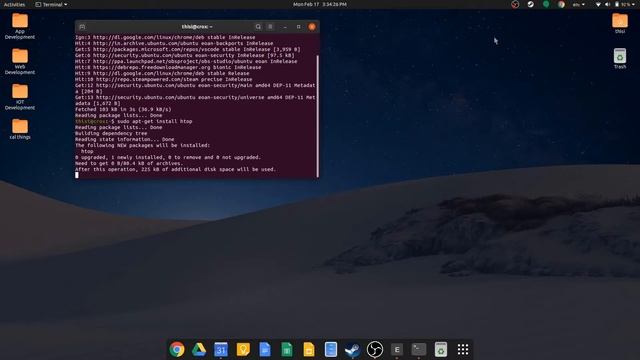The height and width of the screenshot is (360, 640).
Task: Open the Terminal app menu in top bar
Action: [x=51, y=4]
